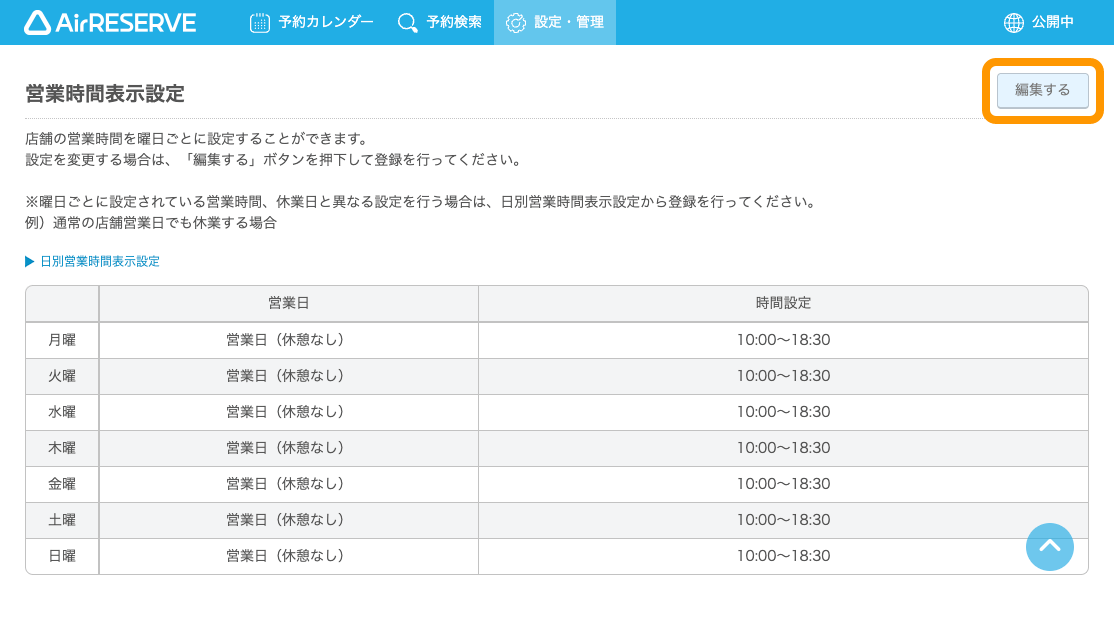Click 営業日（休憩なし） in the 水曜 row
The width and height of the screenshot is (1114, 622).
(285, 412)
